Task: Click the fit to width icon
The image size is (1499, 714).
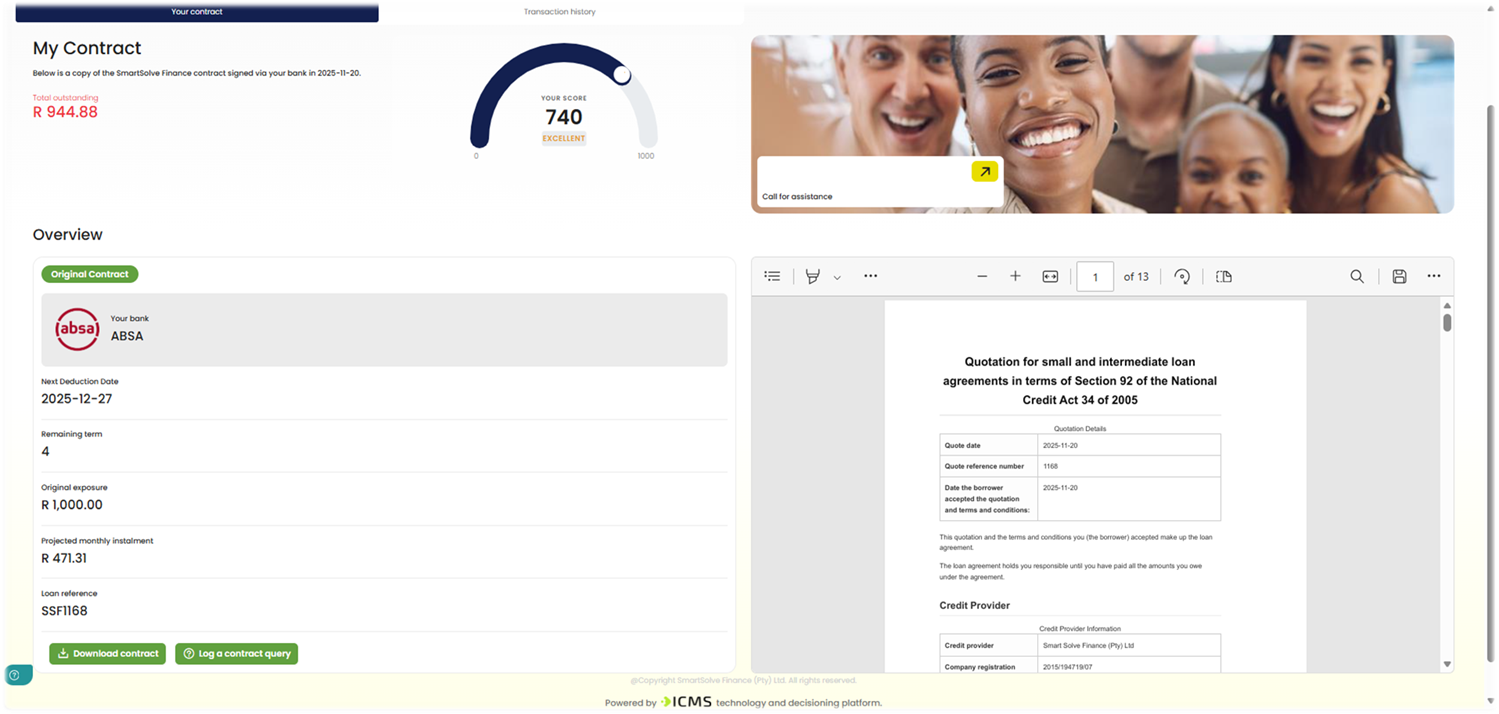Action: (x=1050, y=276)
